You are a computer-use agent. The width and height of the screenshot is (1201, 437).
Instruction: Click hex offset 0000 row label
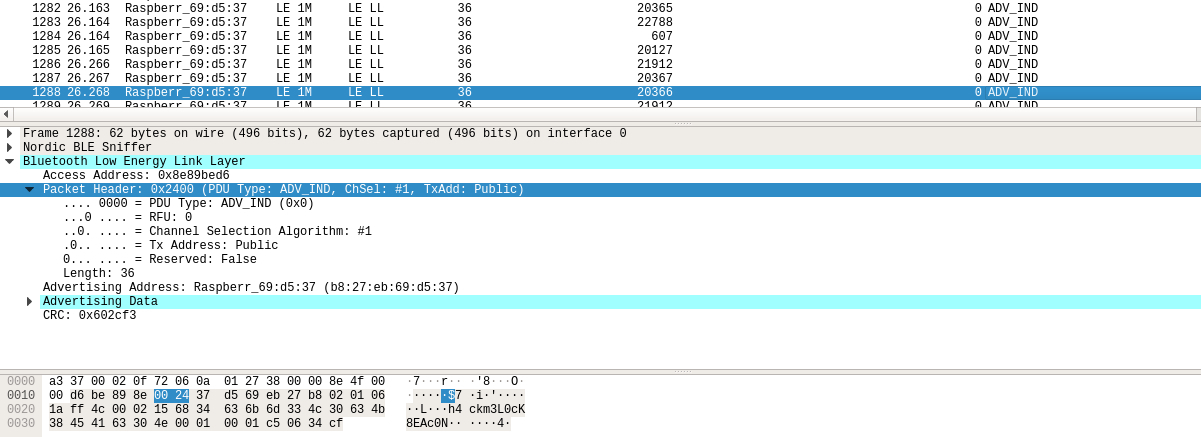(x=21, y=382)
